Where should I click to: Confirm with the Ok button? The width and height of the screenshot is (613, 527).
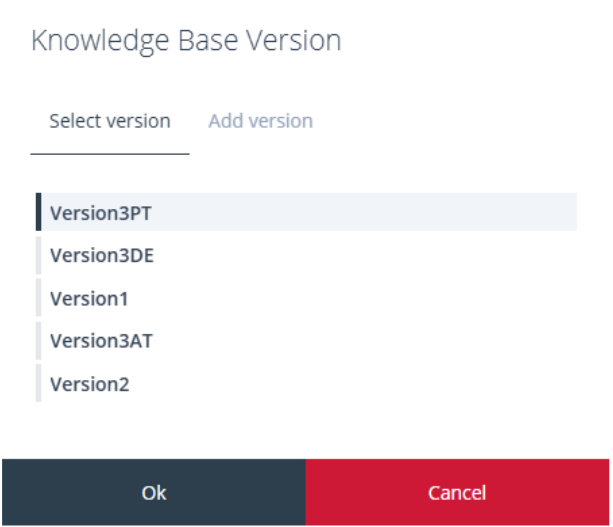tap(154, 492)
